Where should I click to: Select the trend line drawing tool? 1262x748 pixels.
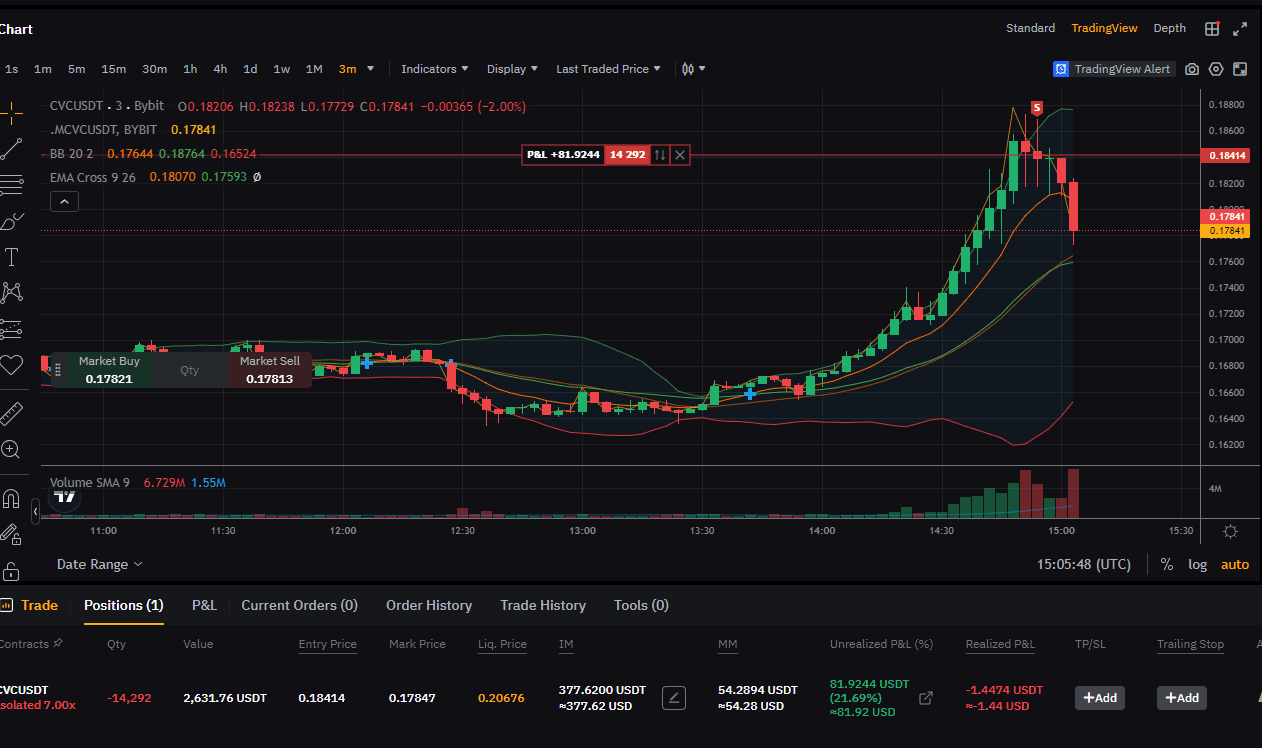[x=11, y=149]
